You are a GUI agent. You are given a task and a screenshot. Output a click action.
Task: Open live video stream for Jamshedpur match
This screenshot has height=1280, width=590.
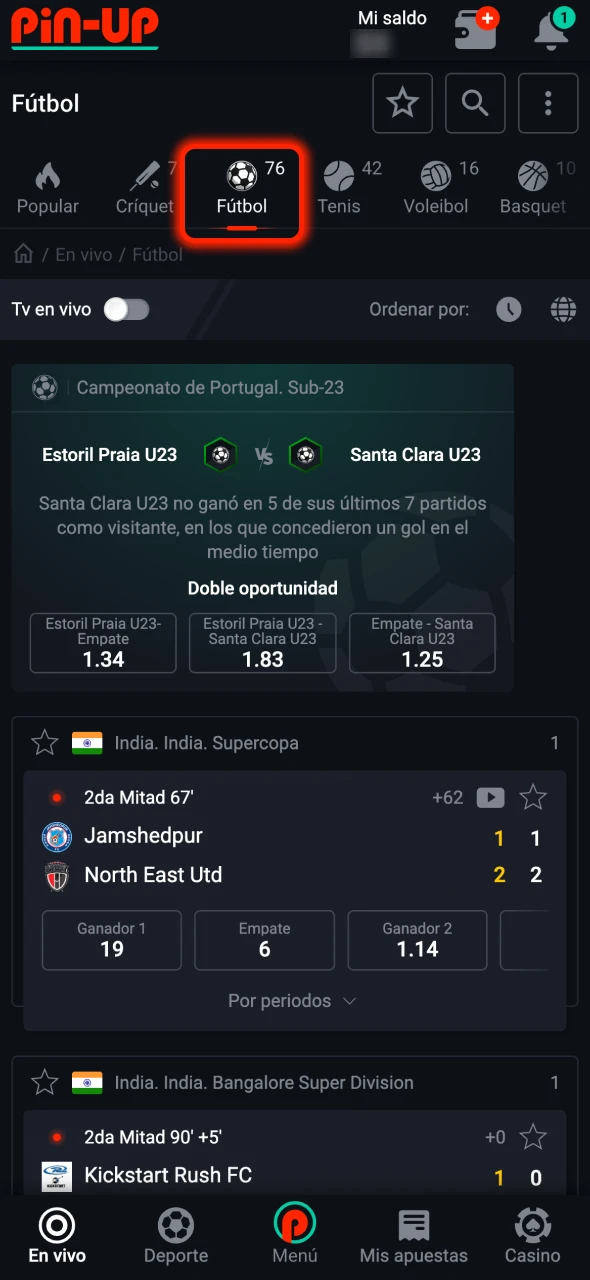click(x=490, y=797)
